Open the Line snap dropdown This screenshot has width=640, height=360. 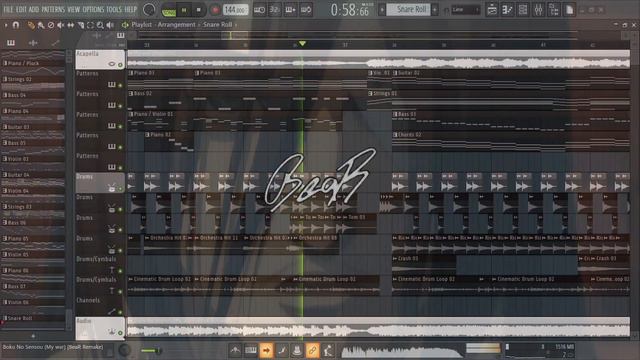(465, 9)
